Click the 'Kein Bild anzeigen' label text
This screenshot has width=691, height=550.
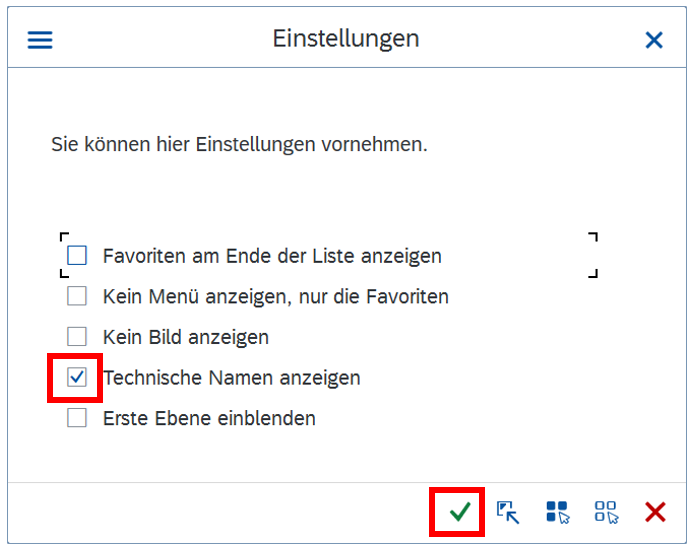point(186,337)
